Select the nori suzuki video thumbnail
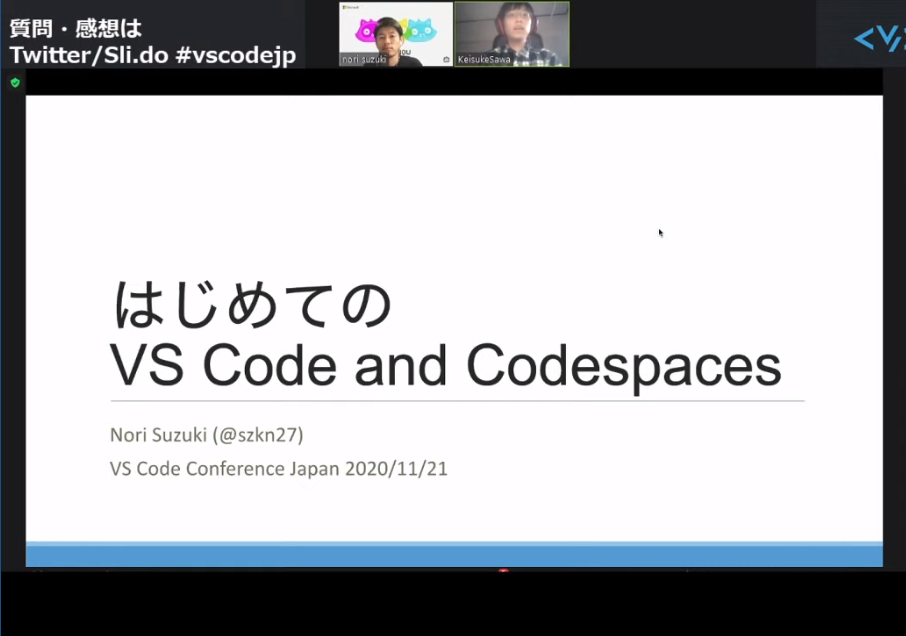Viewport: 906px width, 636px height. pos(396,34)
